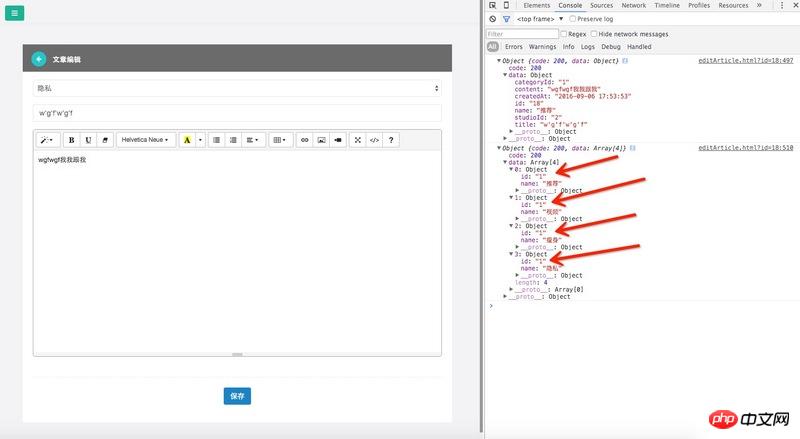Click the blue 保存 save button
Viewport: 800px width, 439px height.
tap(237, 396)
